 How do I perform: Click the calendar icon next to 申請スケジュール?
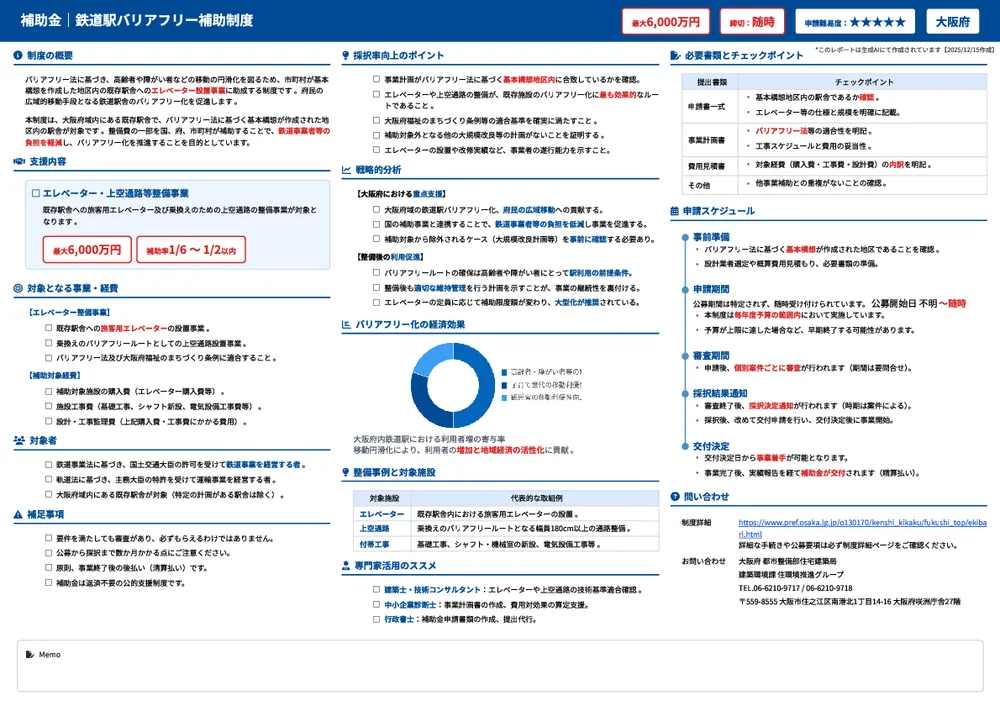[674, 211]
